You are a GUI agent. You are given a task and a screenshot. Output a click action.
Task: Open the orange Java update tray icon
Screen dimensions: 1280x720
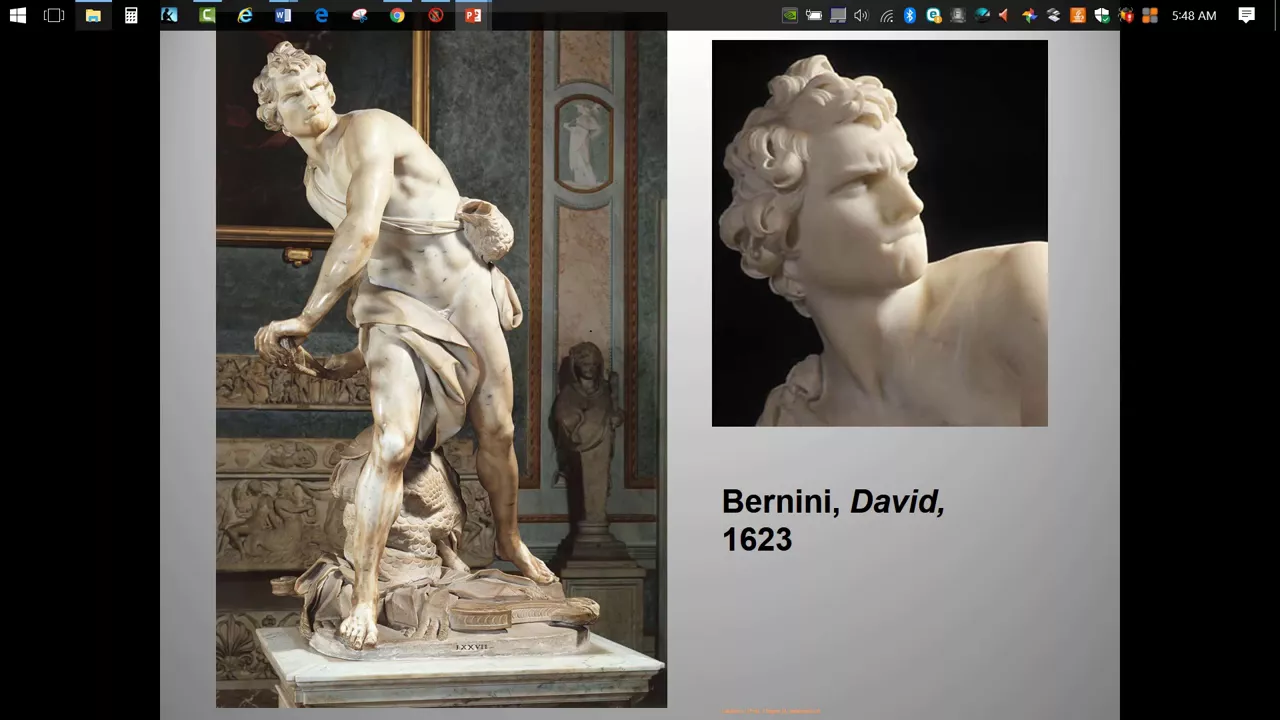pyautogui.click(x=1077, y=15)
